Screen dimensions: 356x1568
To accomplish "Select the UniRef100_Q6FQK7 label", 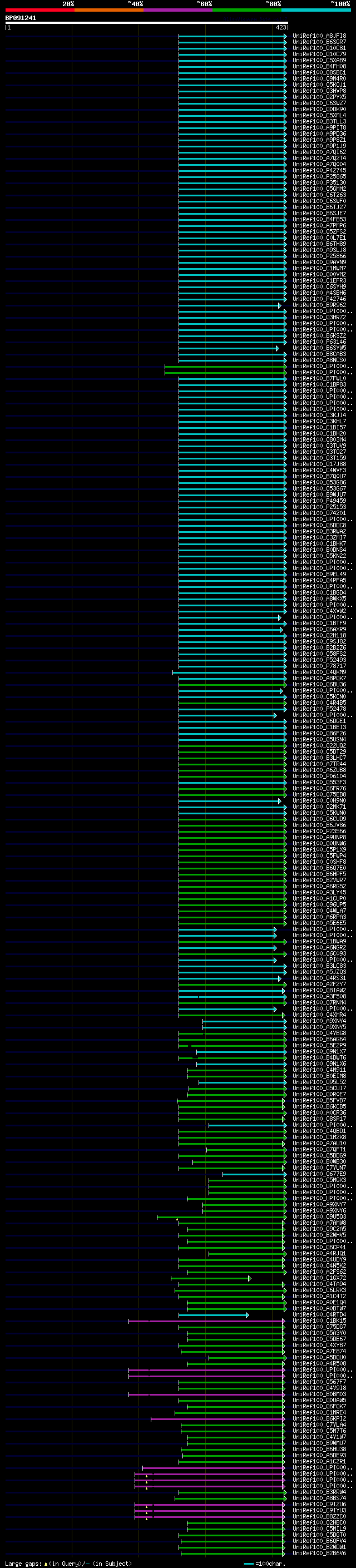I will 319,1406.
